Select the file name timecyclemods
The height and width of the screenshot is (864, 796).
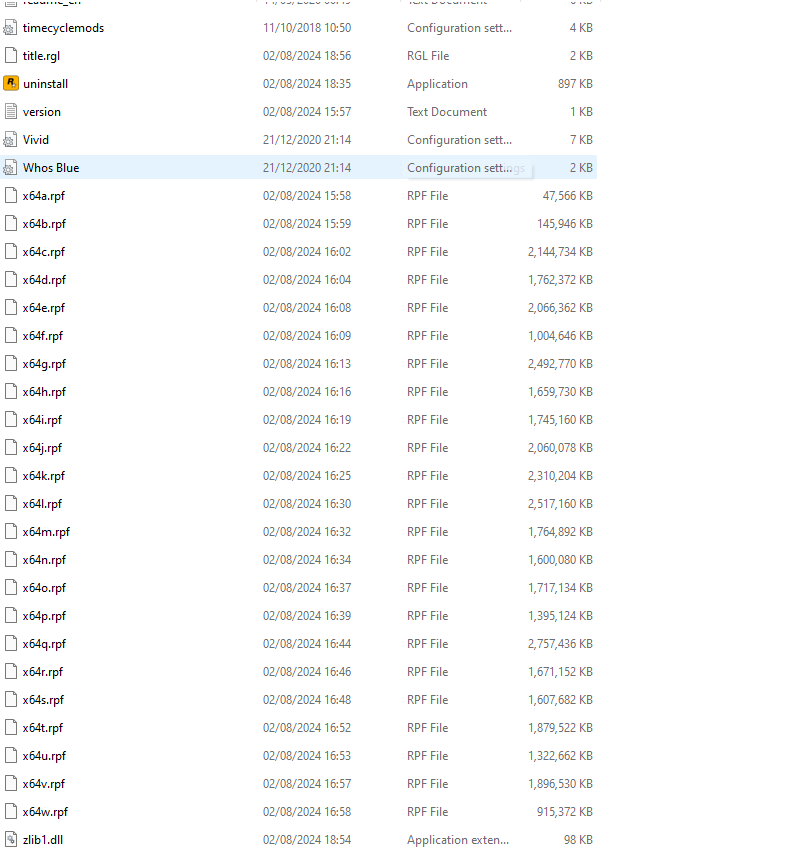click(x=63, y=28)
